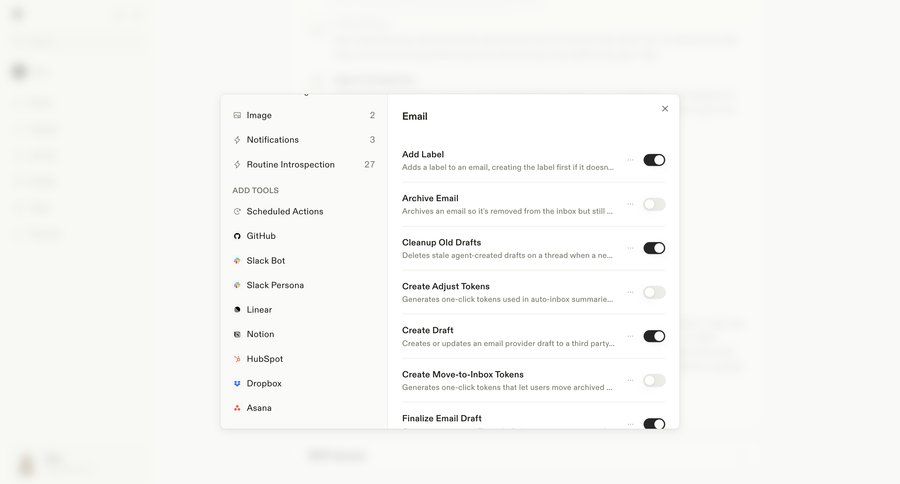Click the Cleanup Old Drafts title
Image resolution: width=900 pixels, height=484 pixels.
click(x=441, y=243)
